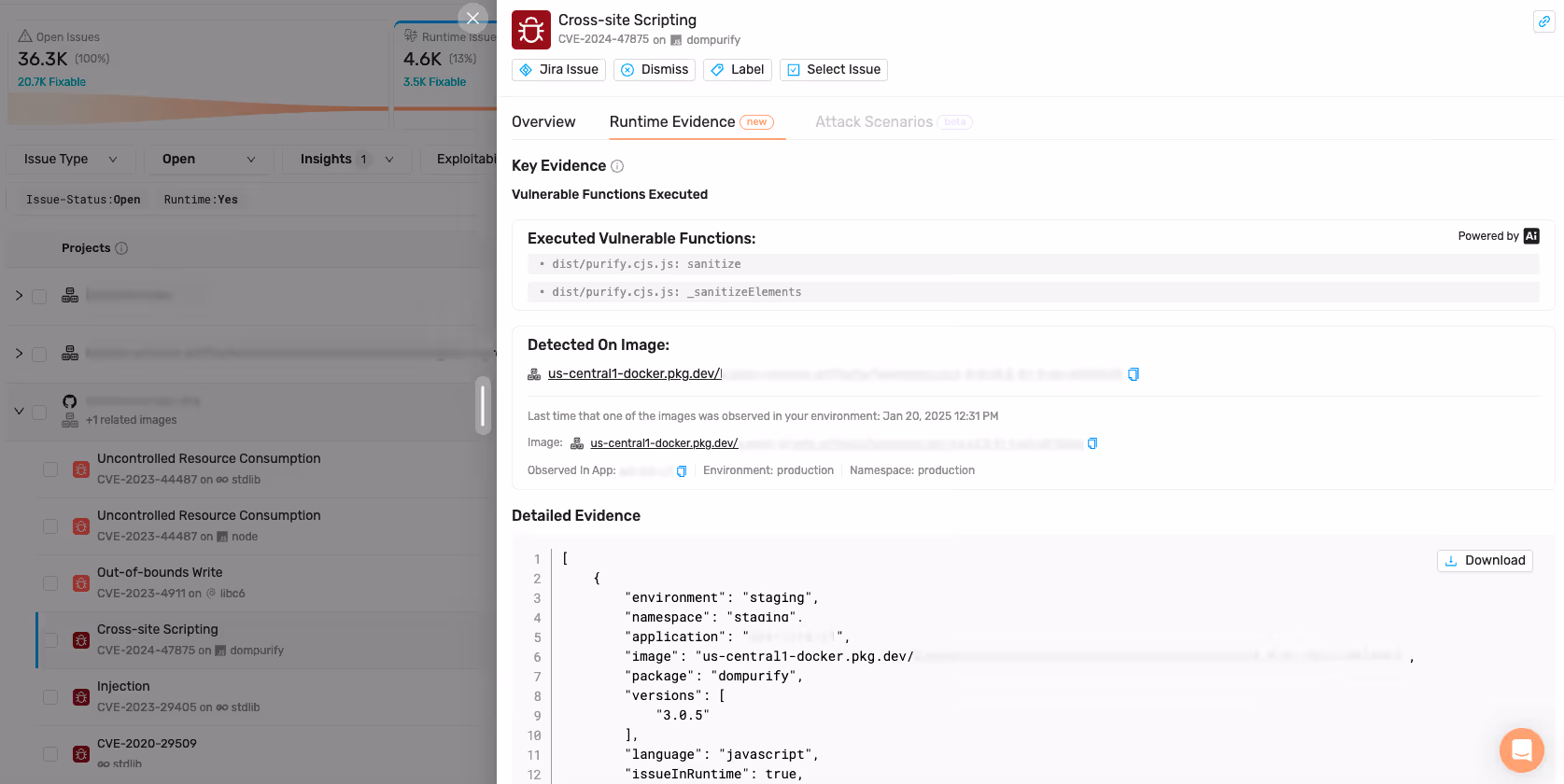Expand the first project row
This screenshot has width=1564, height=784.
click(19, 296)
